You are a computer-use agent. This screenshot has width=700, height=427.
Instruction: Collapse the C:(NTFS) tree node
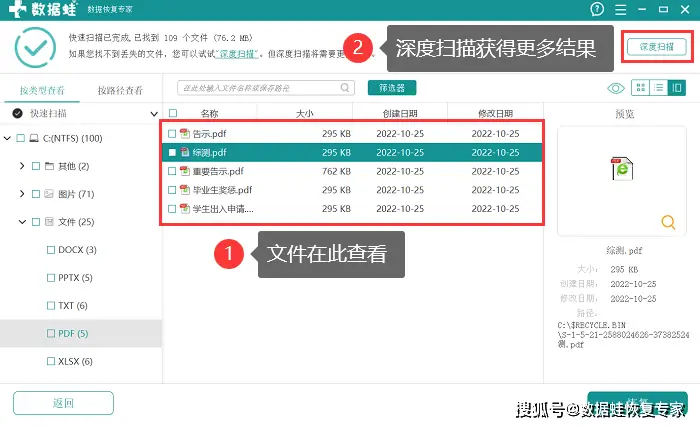coord(7,138)
